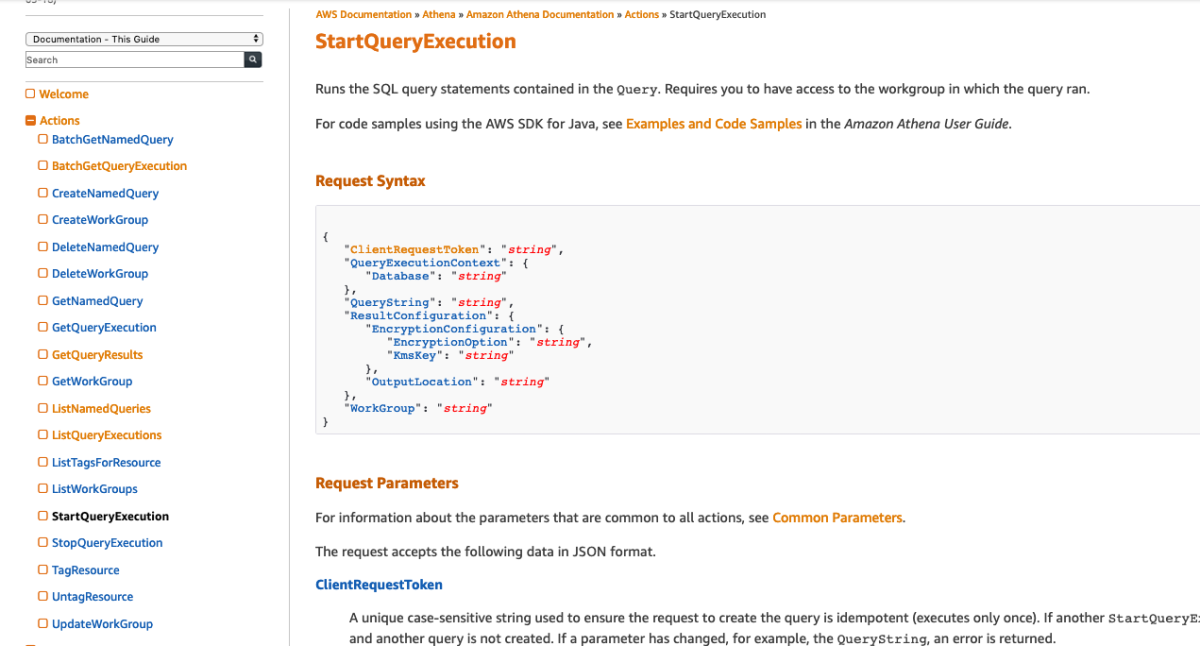Open BatchGetQueryExecution in the sidebar
Viewport: 1200px width, 646px height.
(119, 166)
